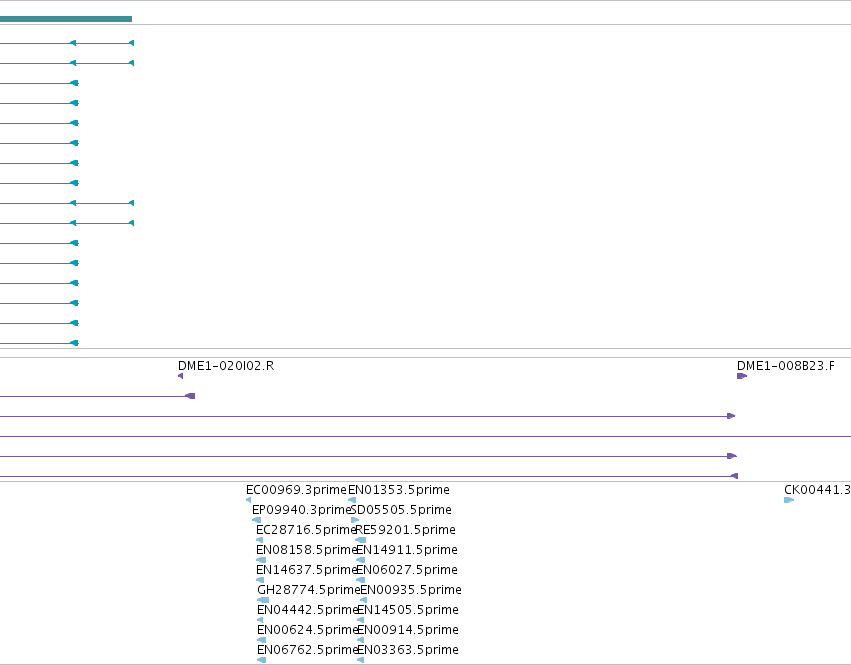Select the EN01353.5prime EST label

click(399, 490)
